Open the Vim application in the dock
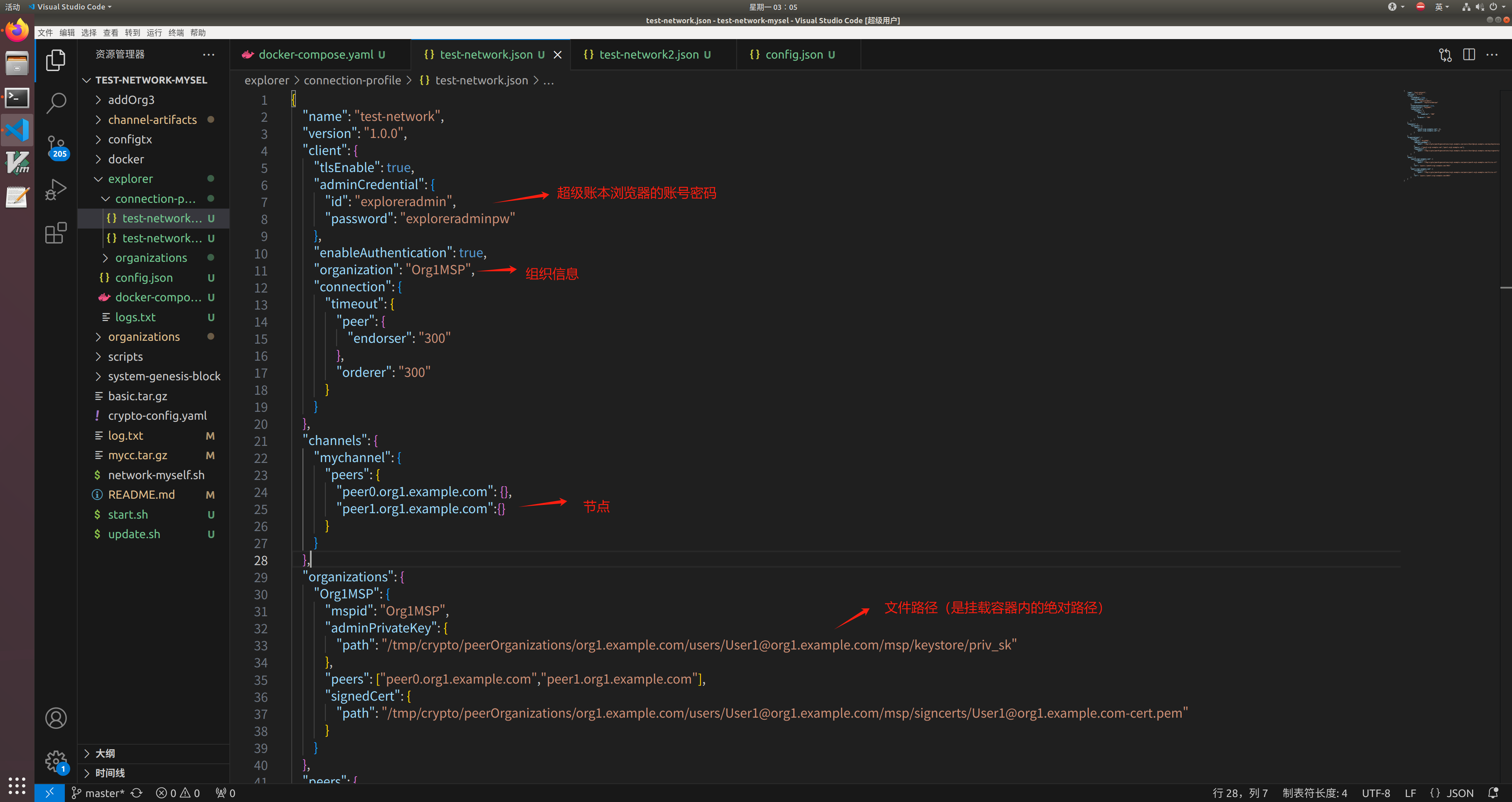 click(17, 163)
